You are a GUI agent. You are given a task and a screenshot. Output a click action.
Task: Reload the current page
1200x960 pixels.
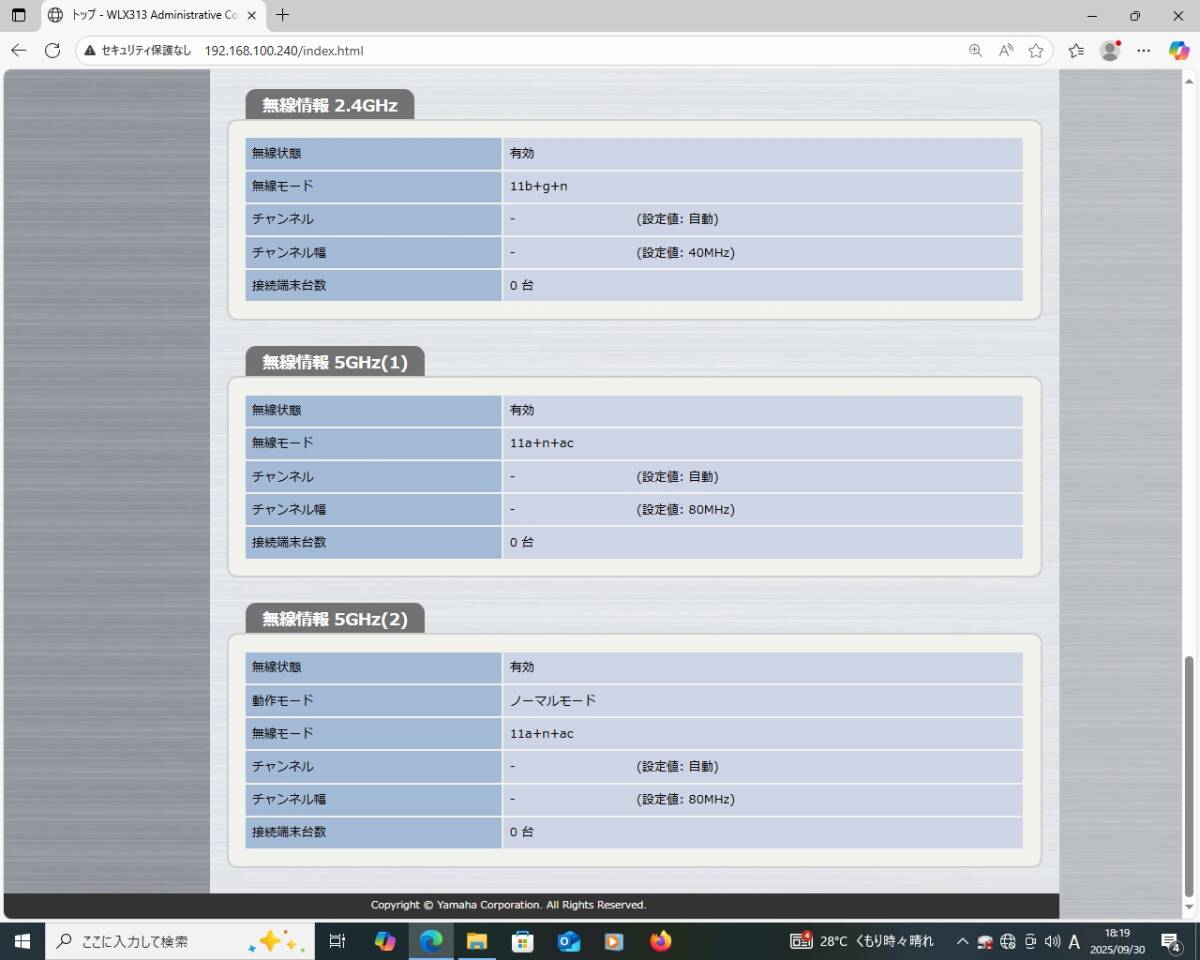click(52, 50)
